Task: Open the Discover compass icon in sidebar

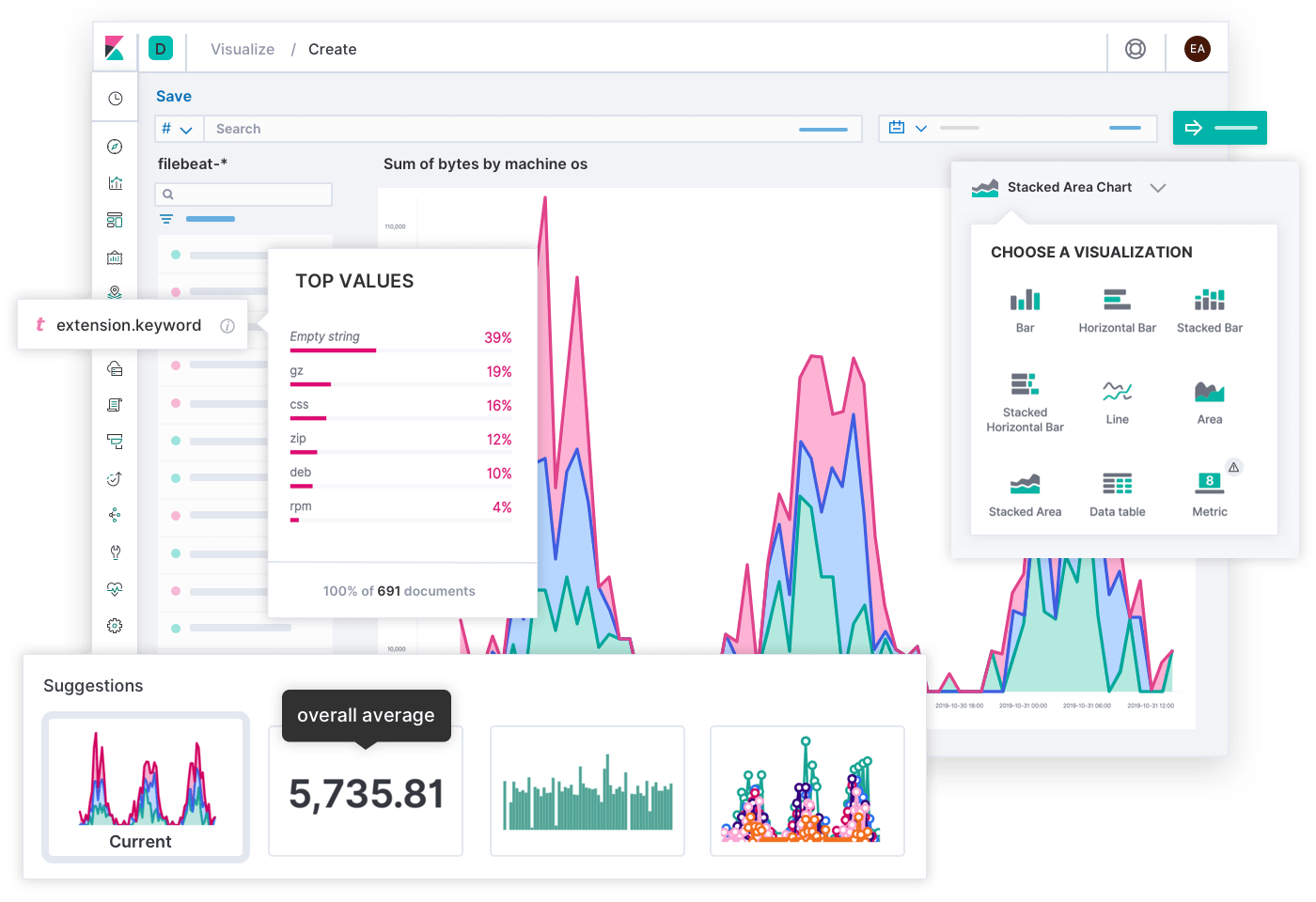Action: 115,147
